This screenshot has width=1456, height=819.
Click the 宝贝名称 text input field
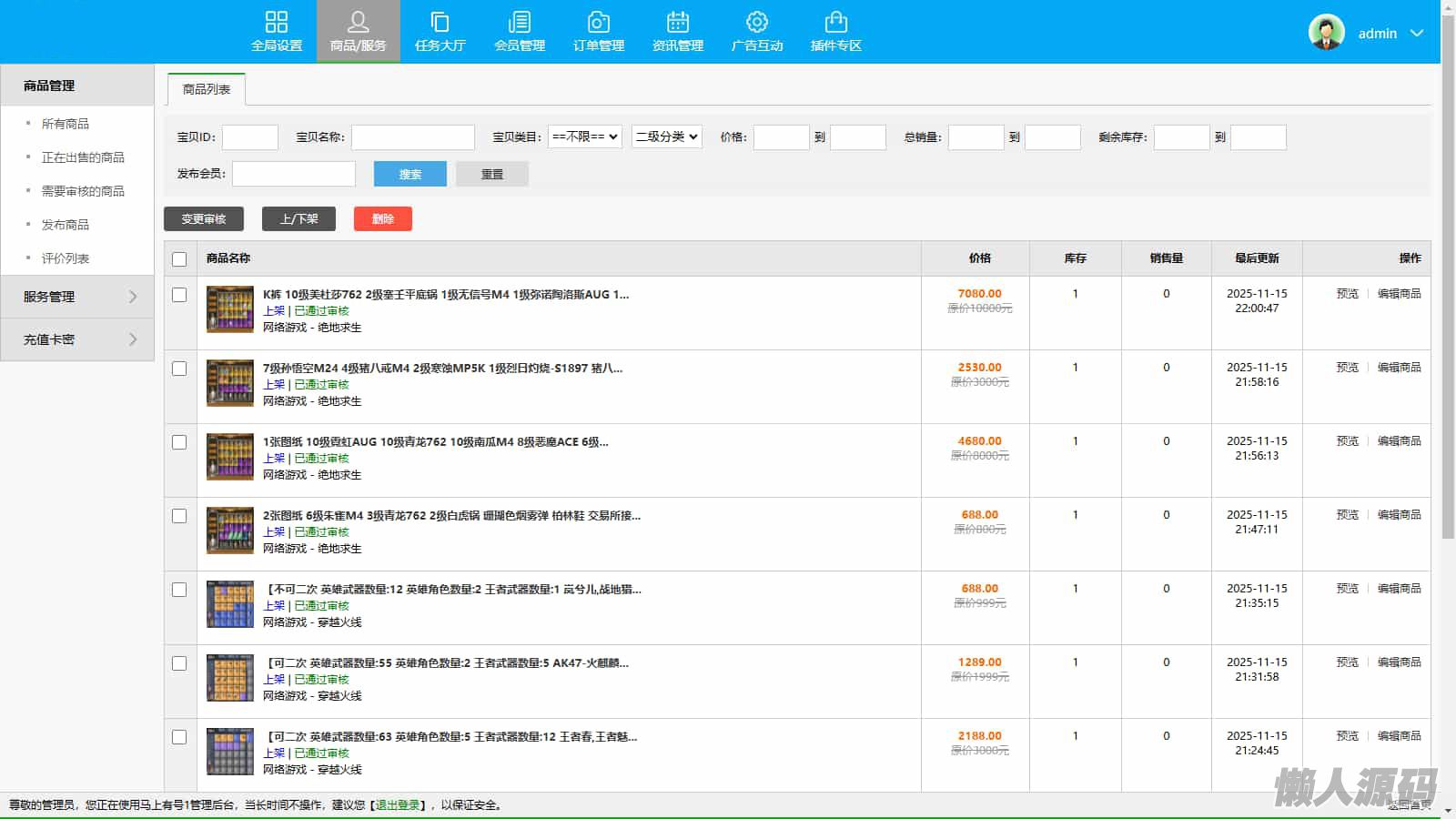pyautogui.click(x=413, y=137)
